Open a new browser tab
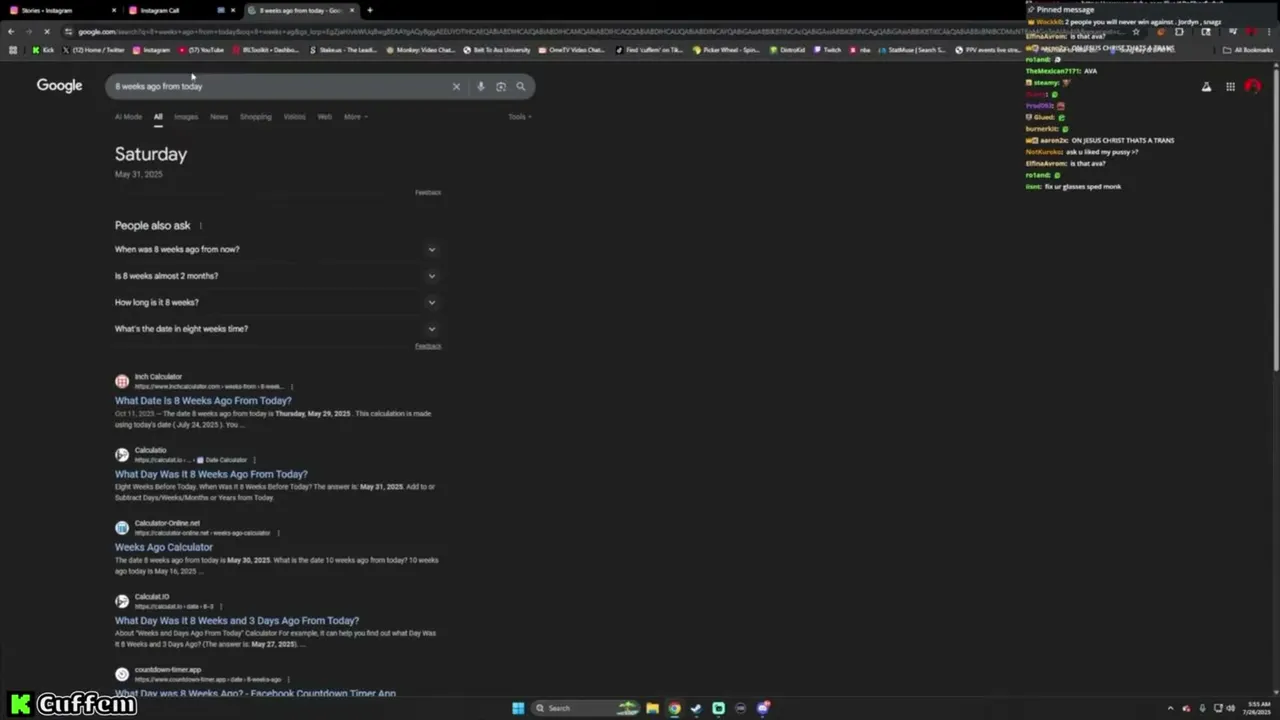The image size is (1280, 720). pyautogui.click(x=370, y=11)
